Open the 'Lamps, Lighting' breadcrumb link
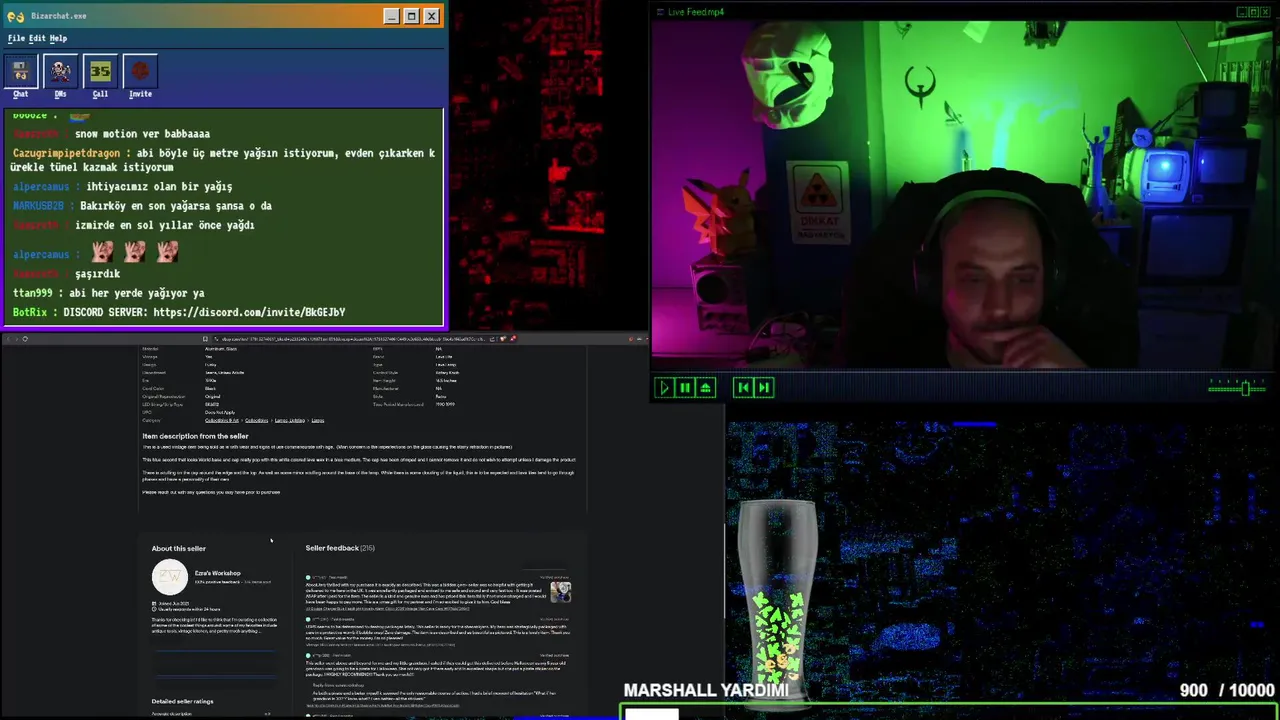 (x=290, y=420)
